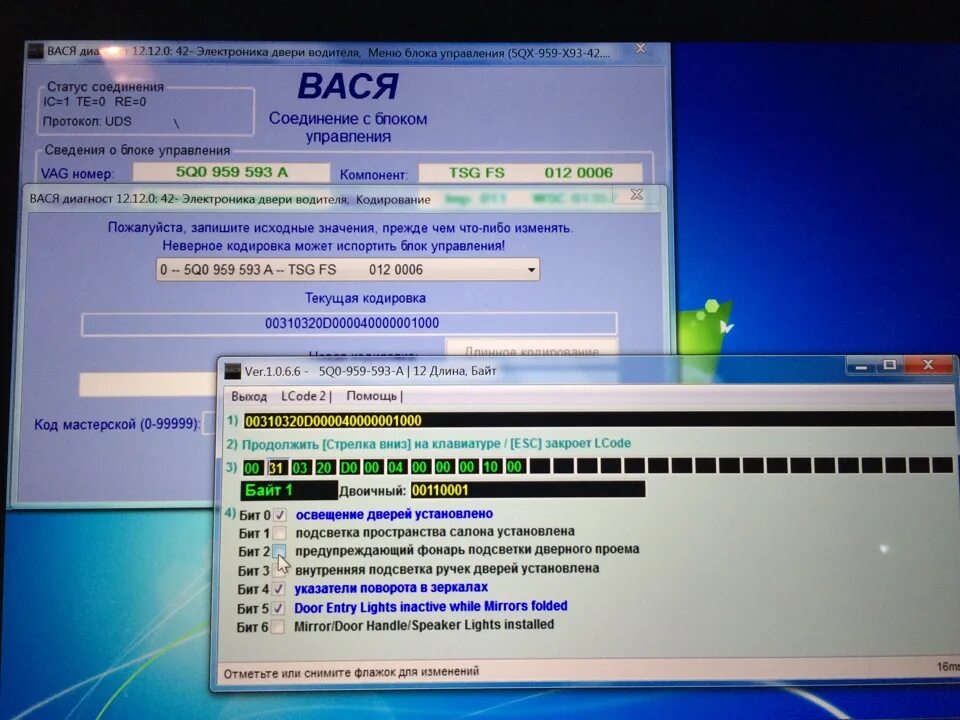Toggle Бит 0 door lighting installed checkbox
Image resolution: width=960 pixels, height=720 pixels.
pos(279,515)
